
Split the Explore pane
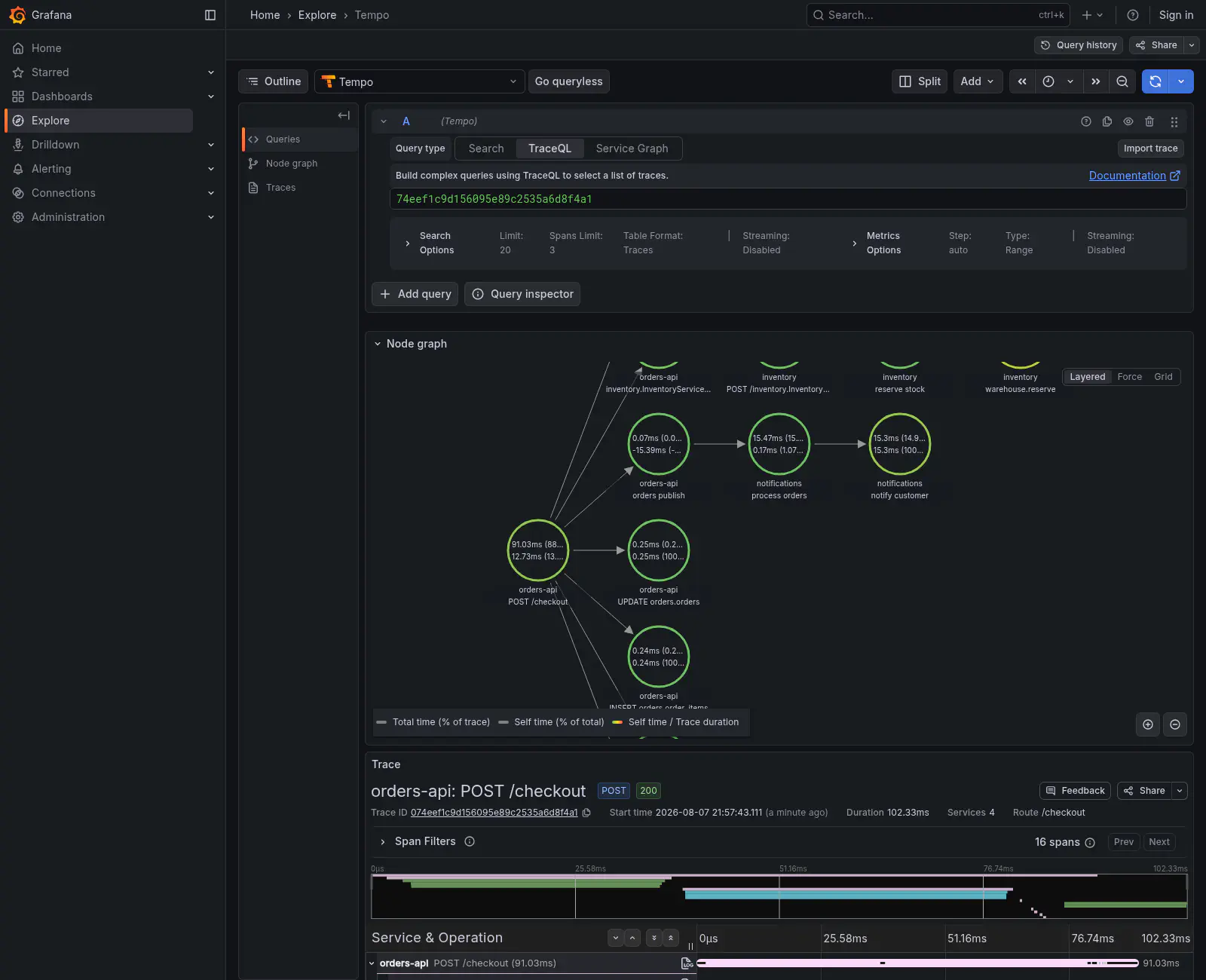[x=920, y=81]
